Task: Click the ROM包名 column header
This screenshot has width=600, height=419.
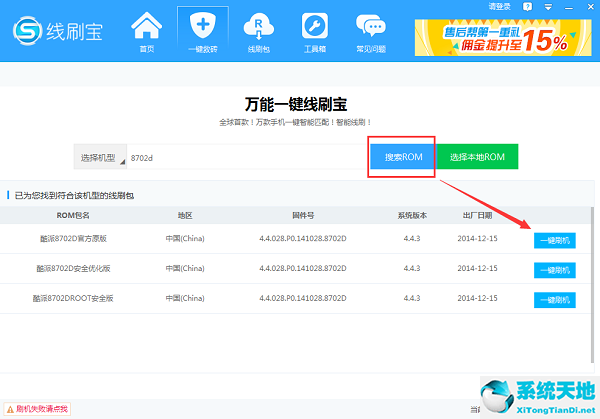Action: coord(72,215)
